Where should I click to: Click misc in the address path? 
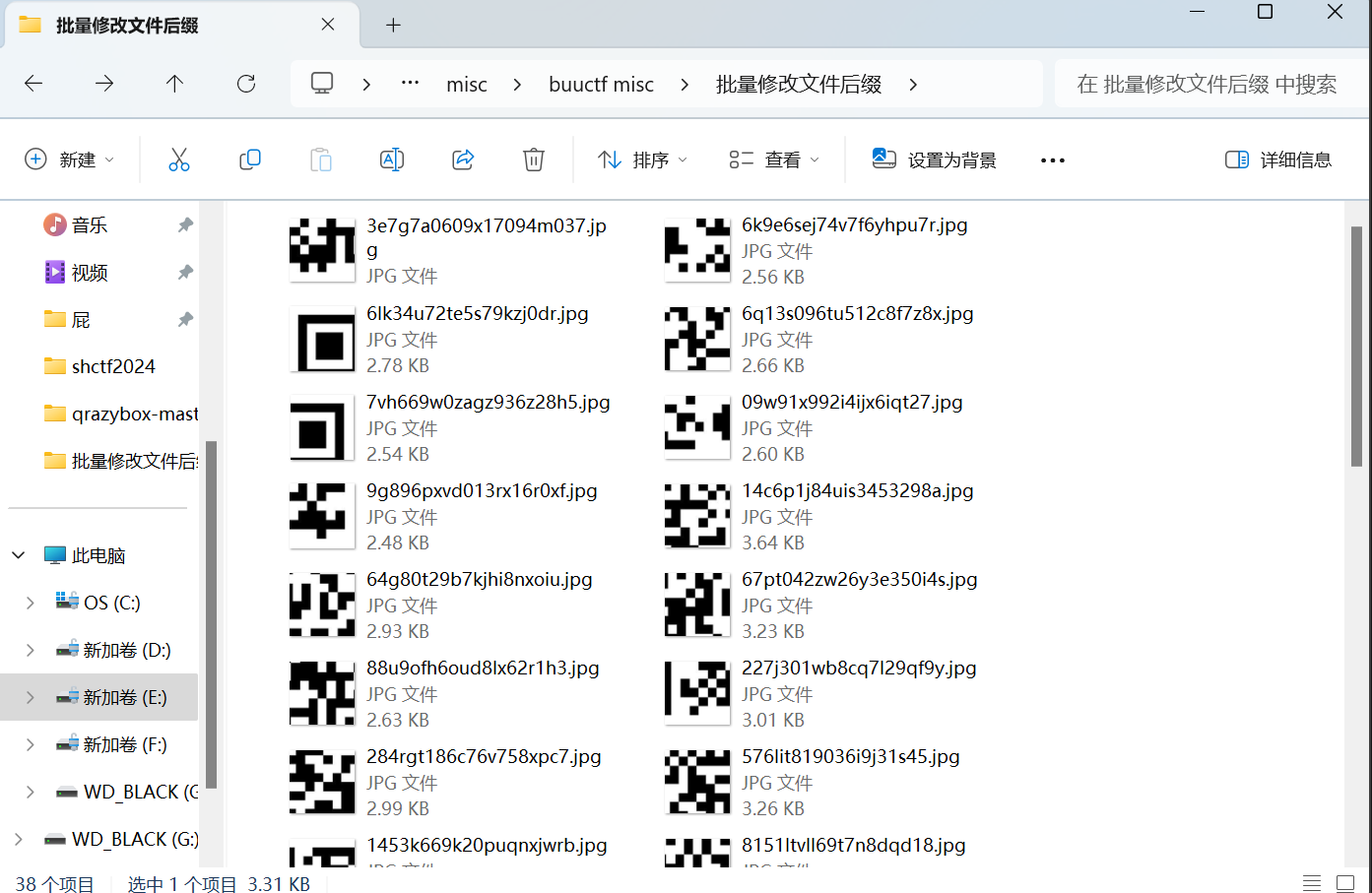point(467,85)
